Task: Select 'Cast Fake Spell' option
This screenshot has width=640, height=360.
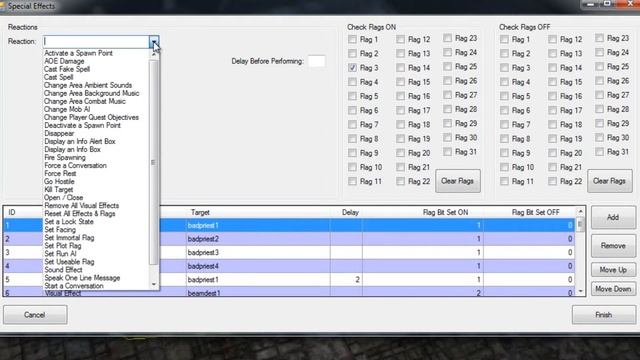Action: (67, 69)
